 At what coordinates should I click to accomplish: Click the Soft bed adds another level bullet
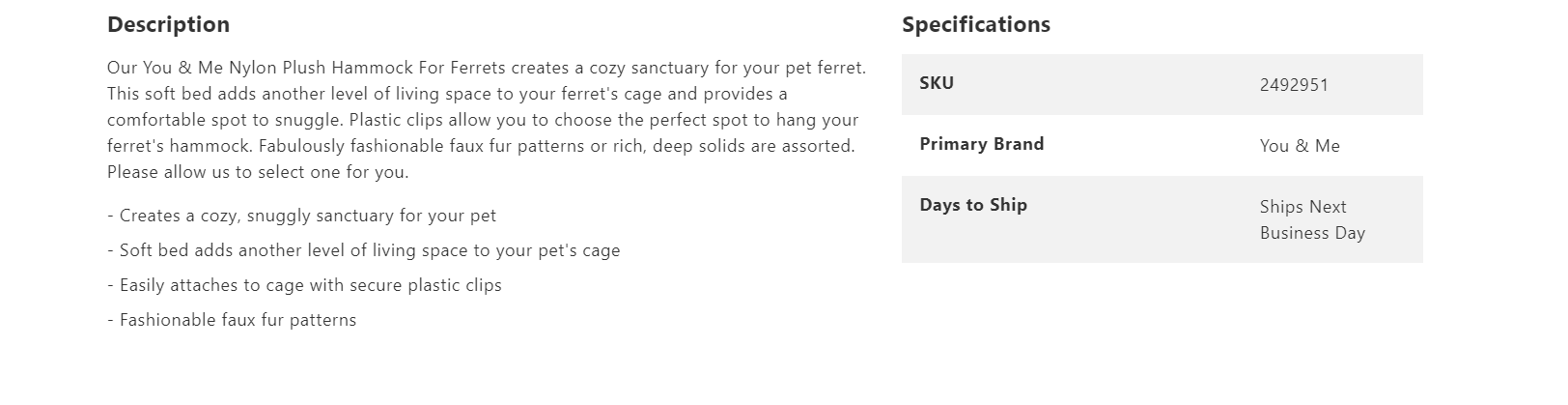point(364,249)
